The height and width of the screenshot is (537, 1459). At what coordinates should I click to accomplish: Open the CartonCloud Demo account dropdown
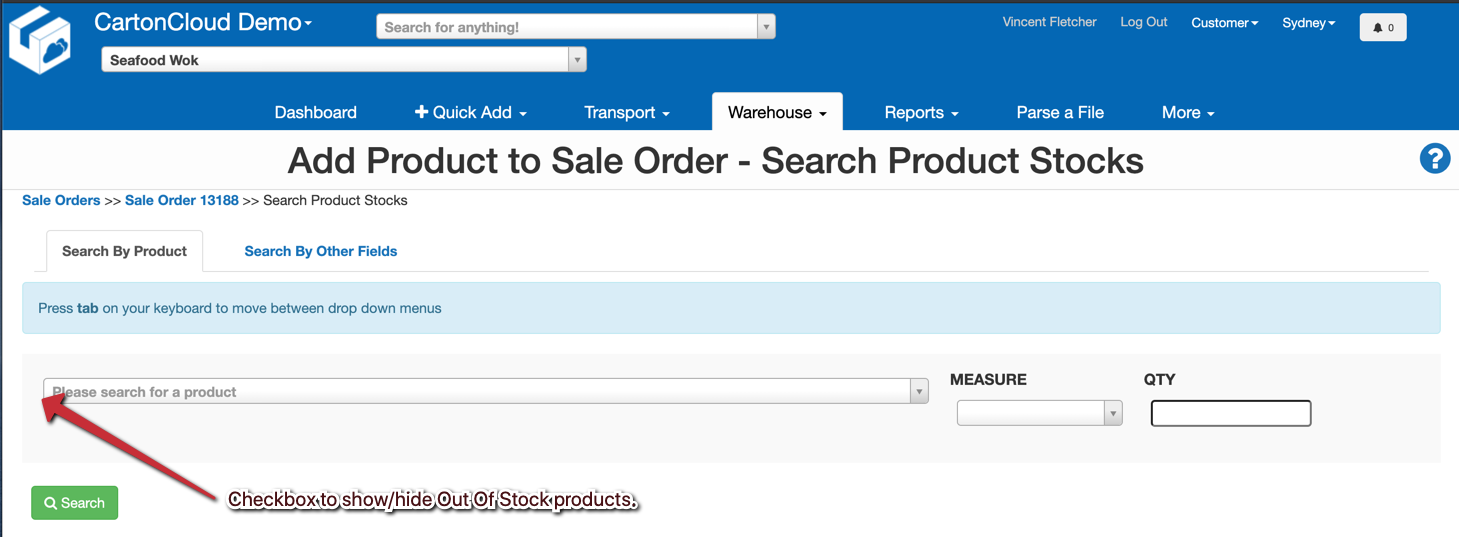click(x=203, y=22)
